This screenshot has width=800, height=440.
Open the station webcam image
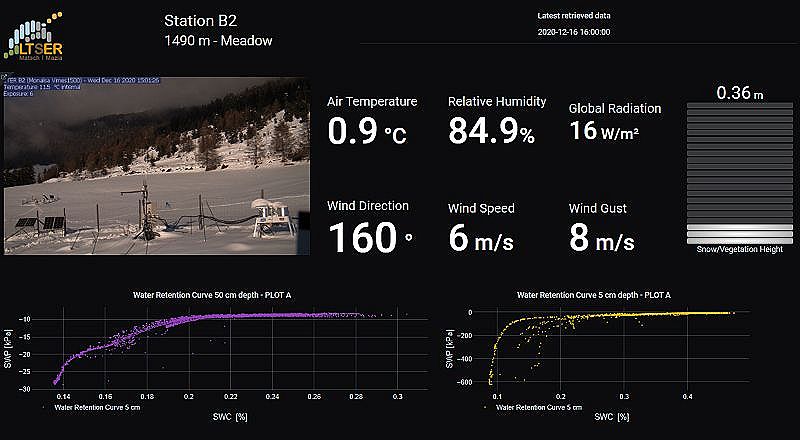[x=156, y=162]
